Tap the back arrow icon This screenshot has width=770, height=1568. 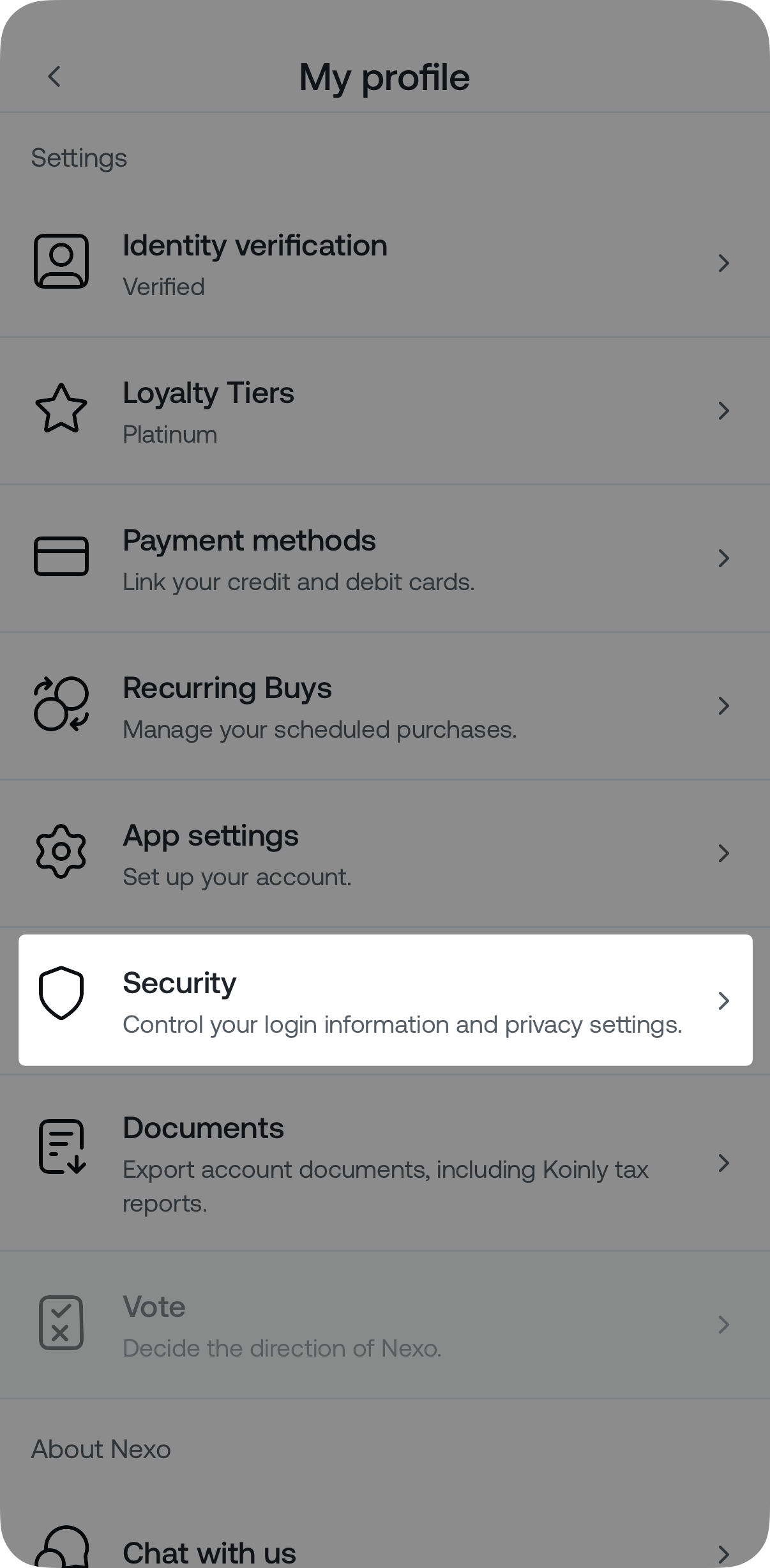(55, 77)
